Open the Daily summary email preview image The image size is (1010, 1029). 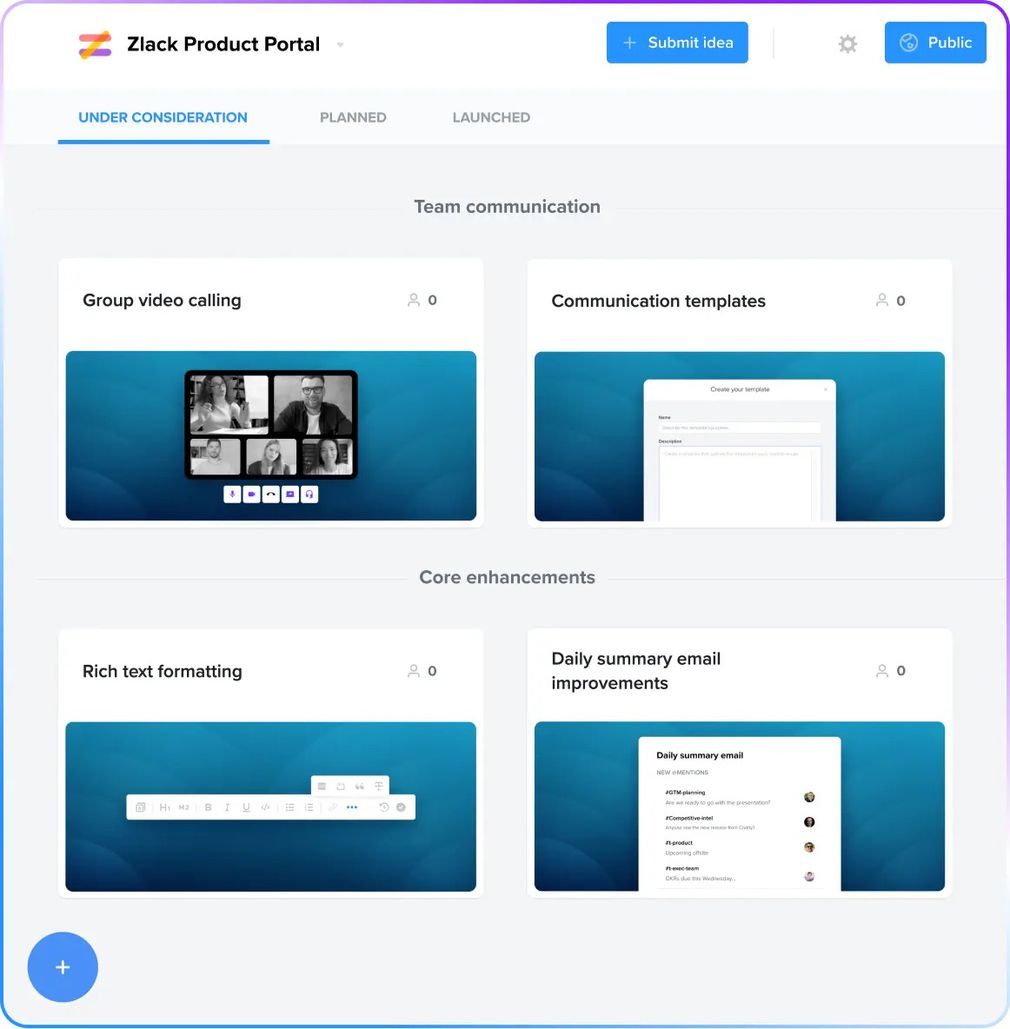pyautogui.click(x=740, y=807)
